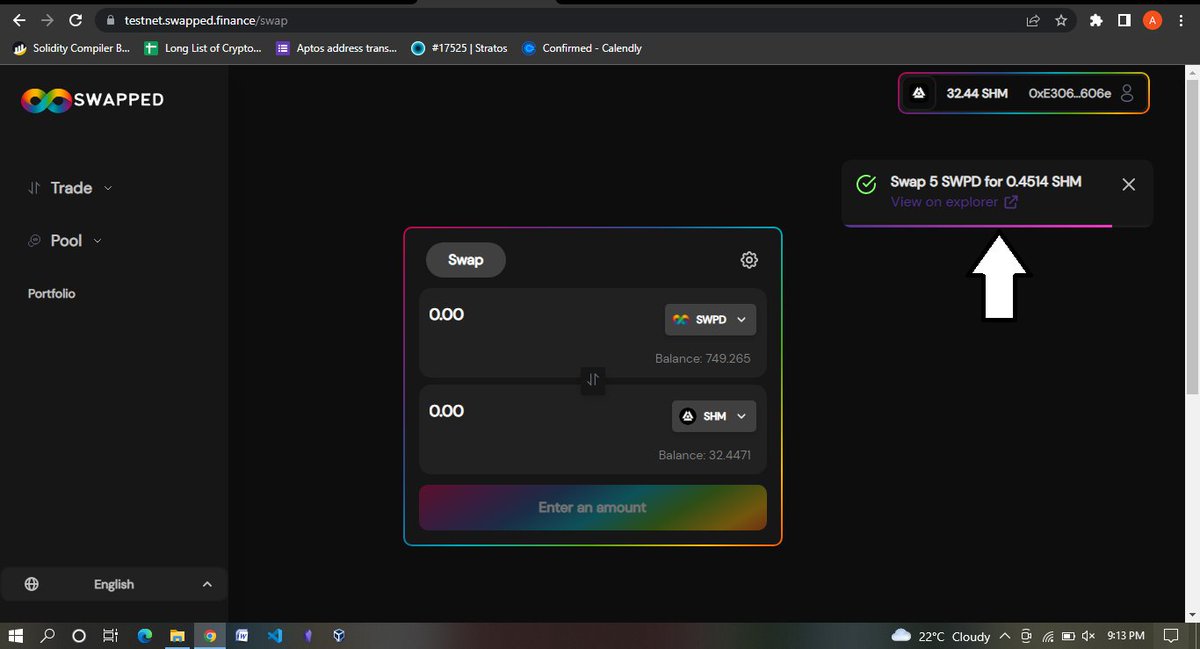
Task: Open the Chrome three-dot menu
Action: pos(1181,20)
